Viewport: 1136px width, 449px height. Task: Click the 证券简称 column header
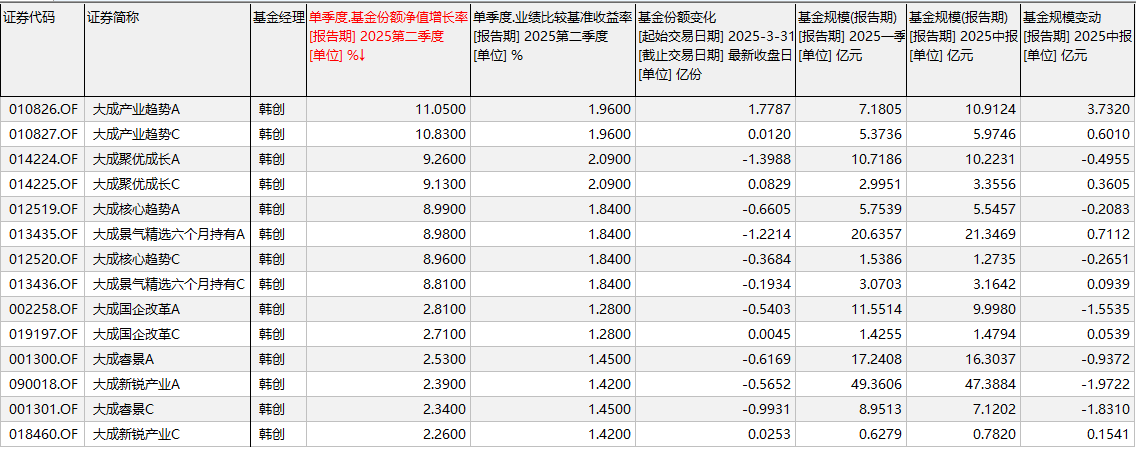113,17
